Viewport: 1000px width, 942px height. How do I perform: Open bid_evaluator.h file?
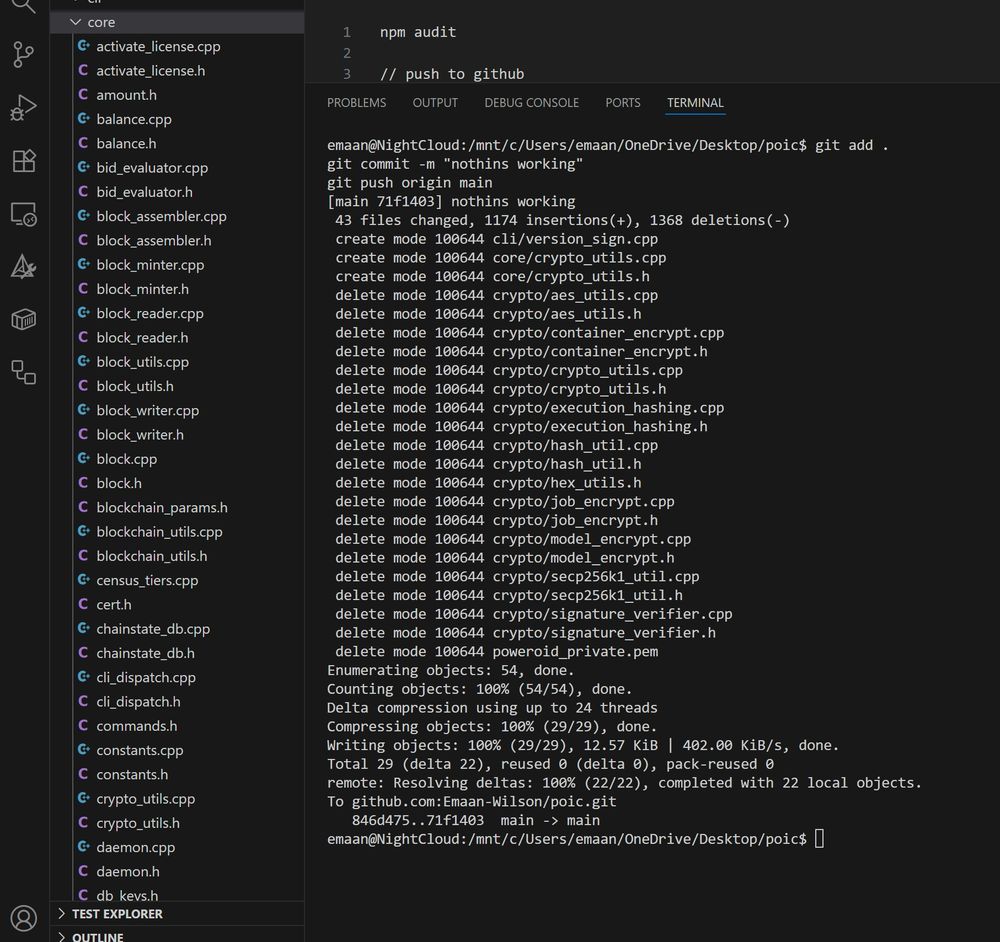point(177,192)
